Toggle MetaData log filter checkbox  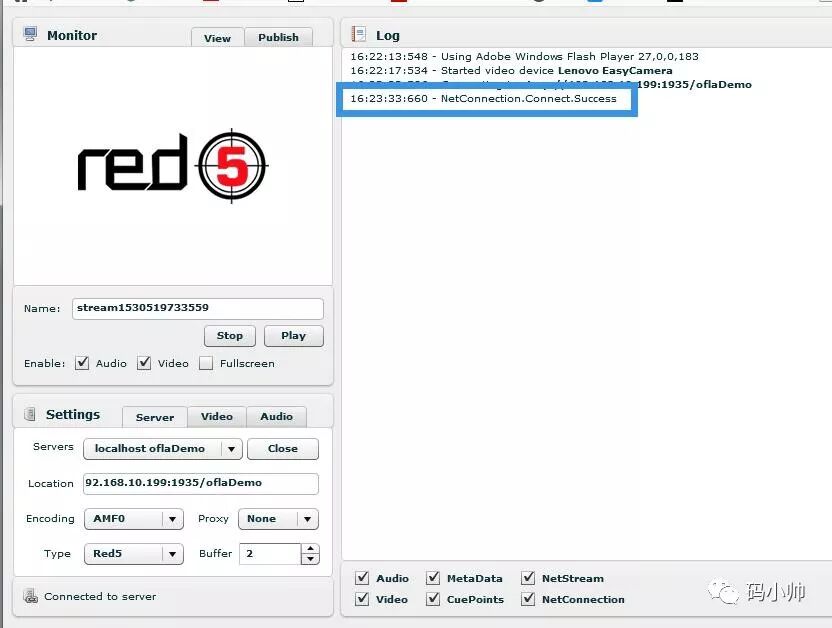[433, 578]
